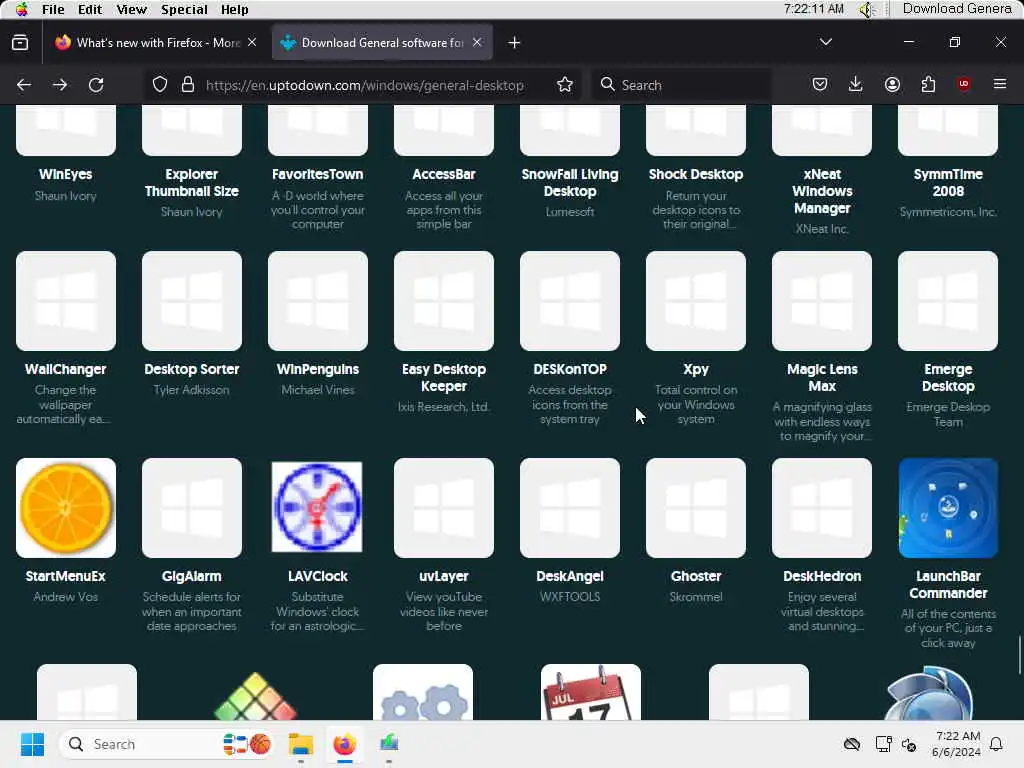Open the notification bell in taskbar
This screenshot has width=1024, height=768.
(x=997, y=744)
